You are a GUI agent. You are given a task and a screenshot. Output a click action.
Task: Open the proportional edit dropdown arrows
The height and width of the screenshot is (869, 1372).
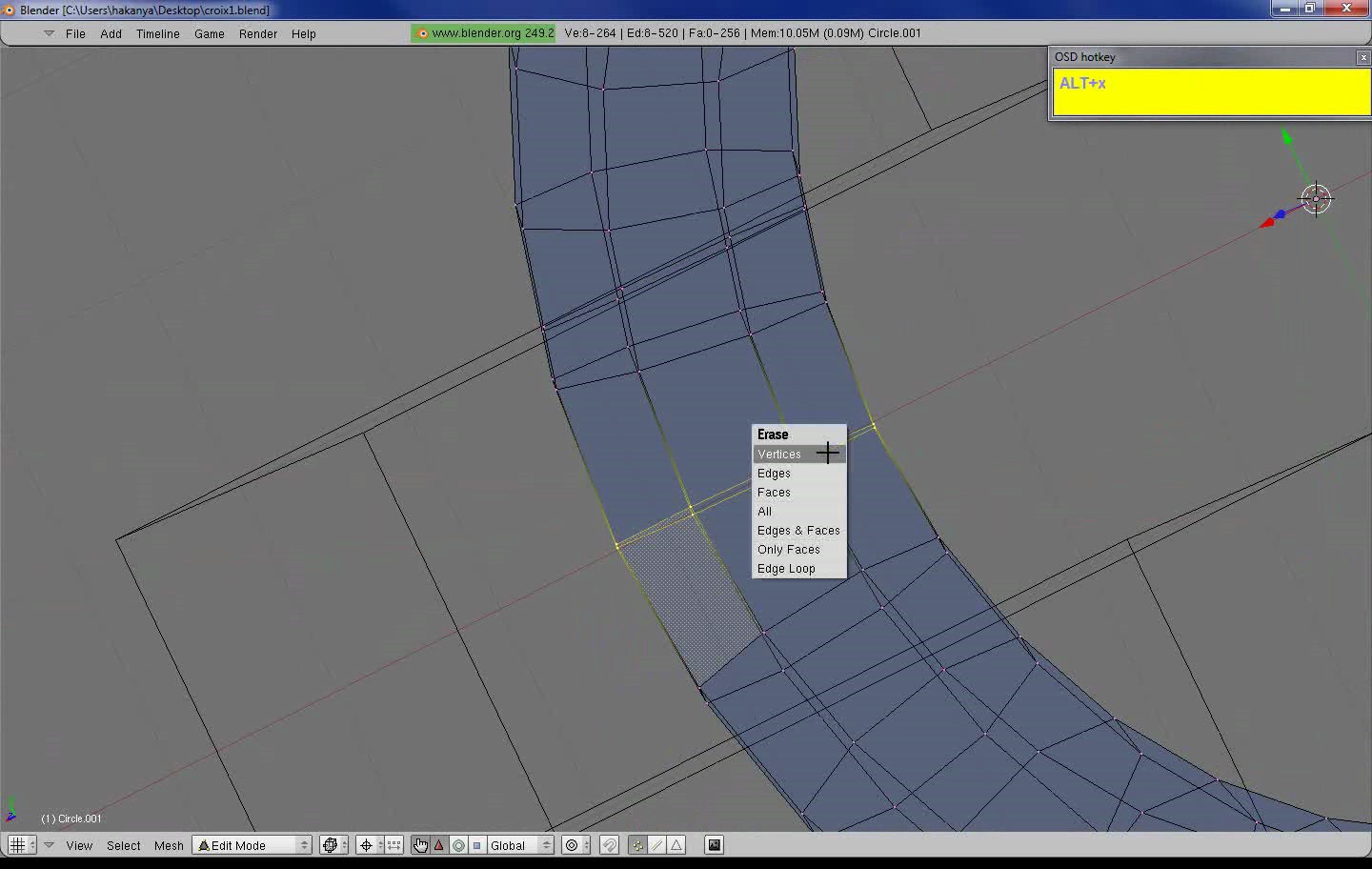click(584, 845)
